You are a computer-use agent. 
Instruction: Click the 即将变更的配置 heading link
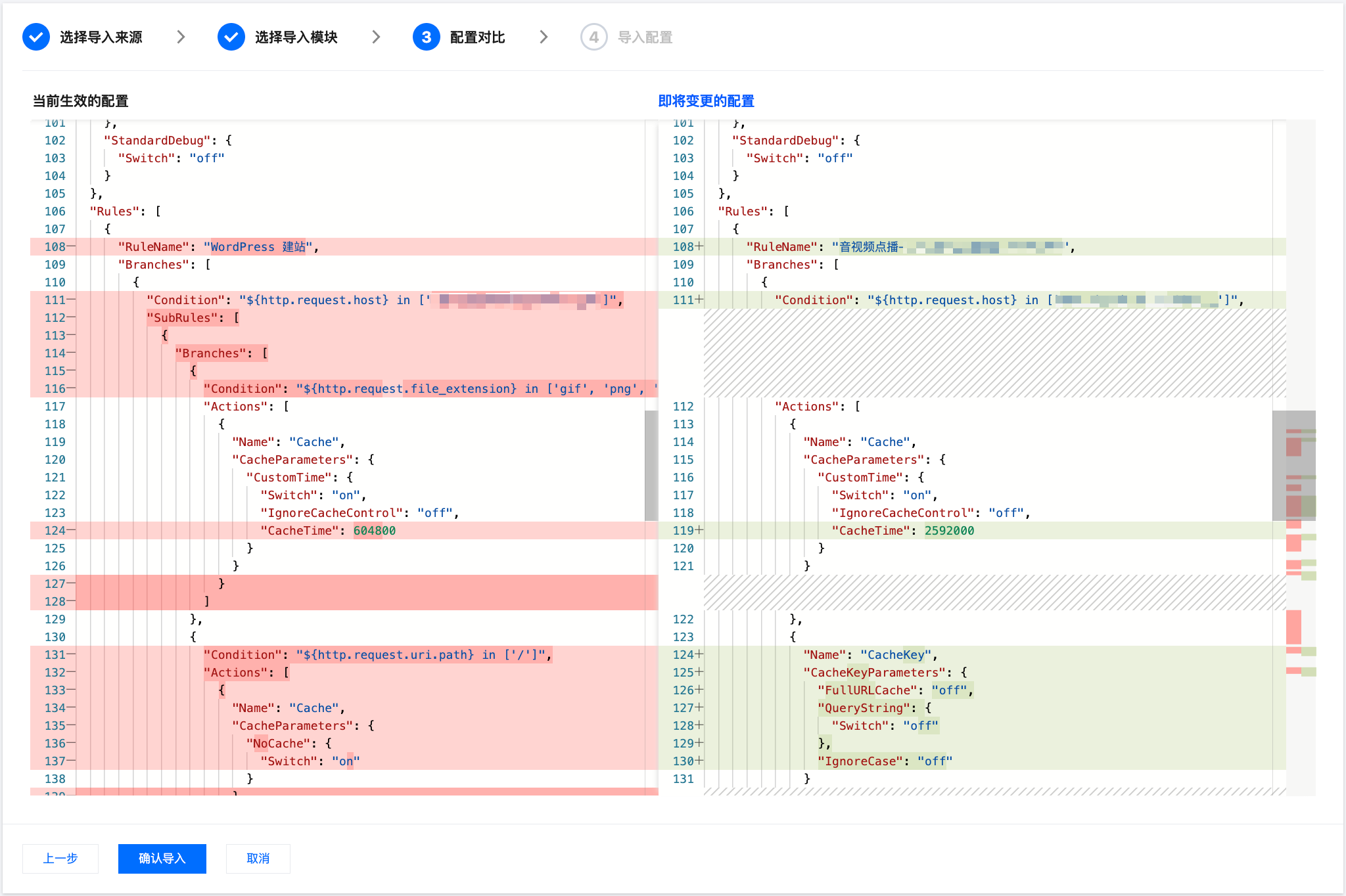pos(707,101)
